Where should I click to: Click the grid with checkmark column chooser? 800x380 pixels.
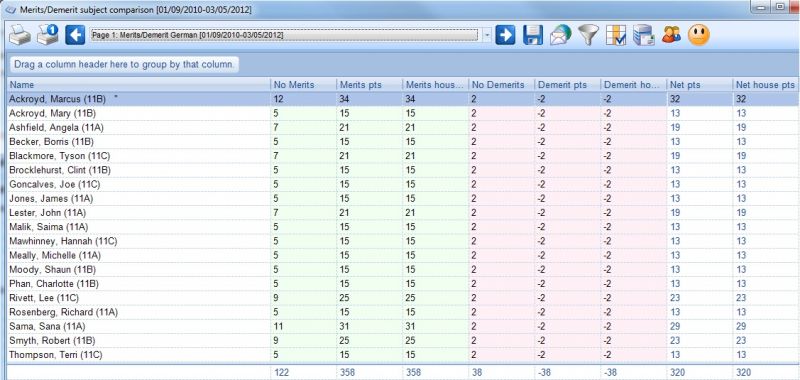[616, 35]
